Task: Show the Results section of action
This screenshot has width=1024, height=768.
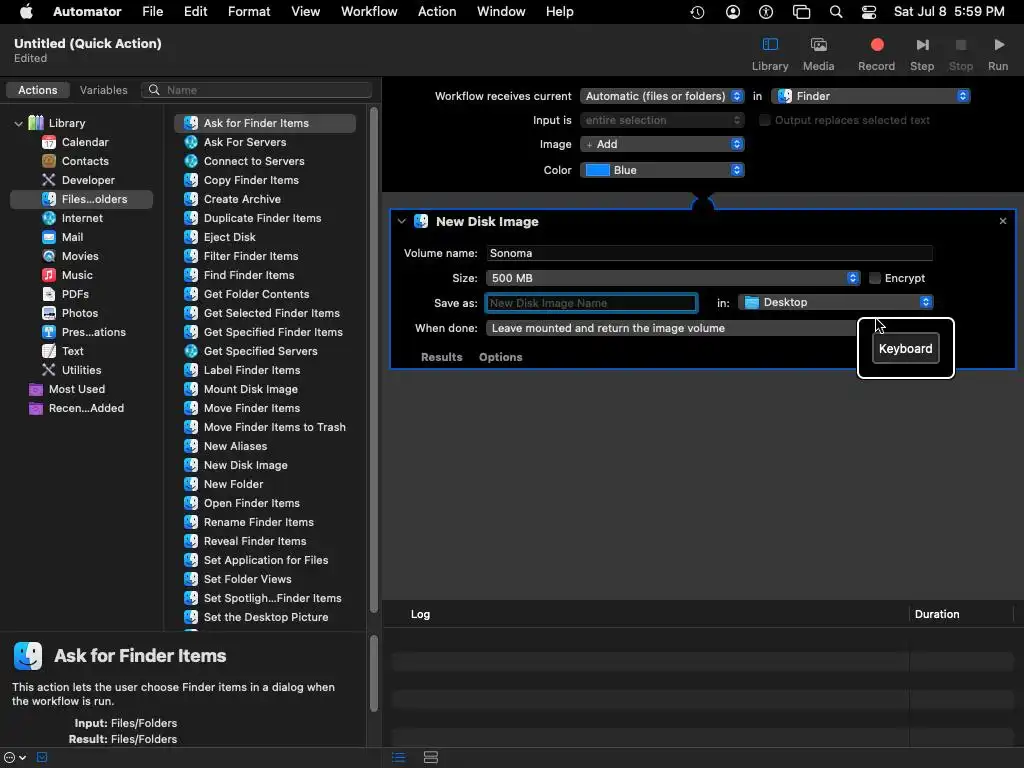Action: [x=441, y=357]
